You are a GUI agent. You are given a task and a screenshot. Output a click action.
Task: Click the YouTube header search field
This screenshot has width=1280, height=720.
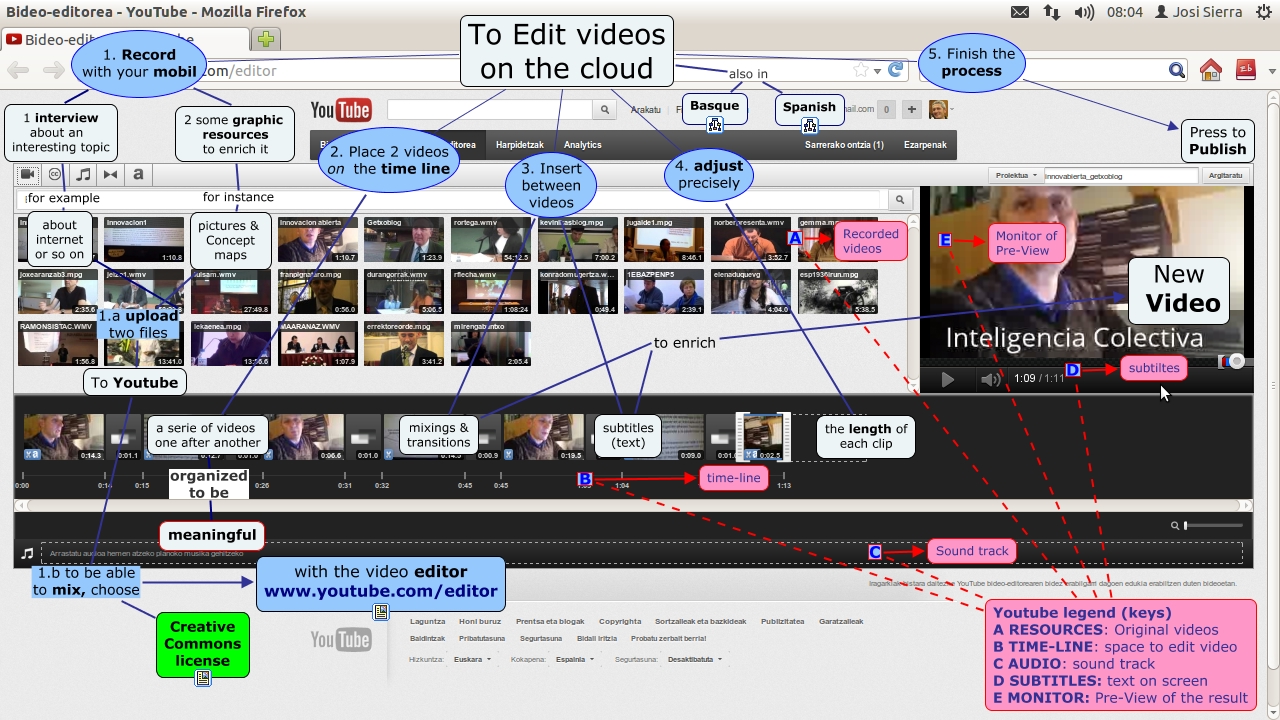tap(489, 110)
